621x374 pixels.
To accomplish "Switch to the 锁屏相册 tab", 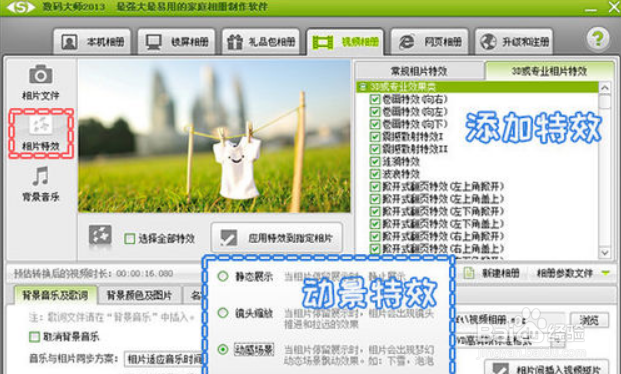I will pyautogui.click(x=177, y=41).
